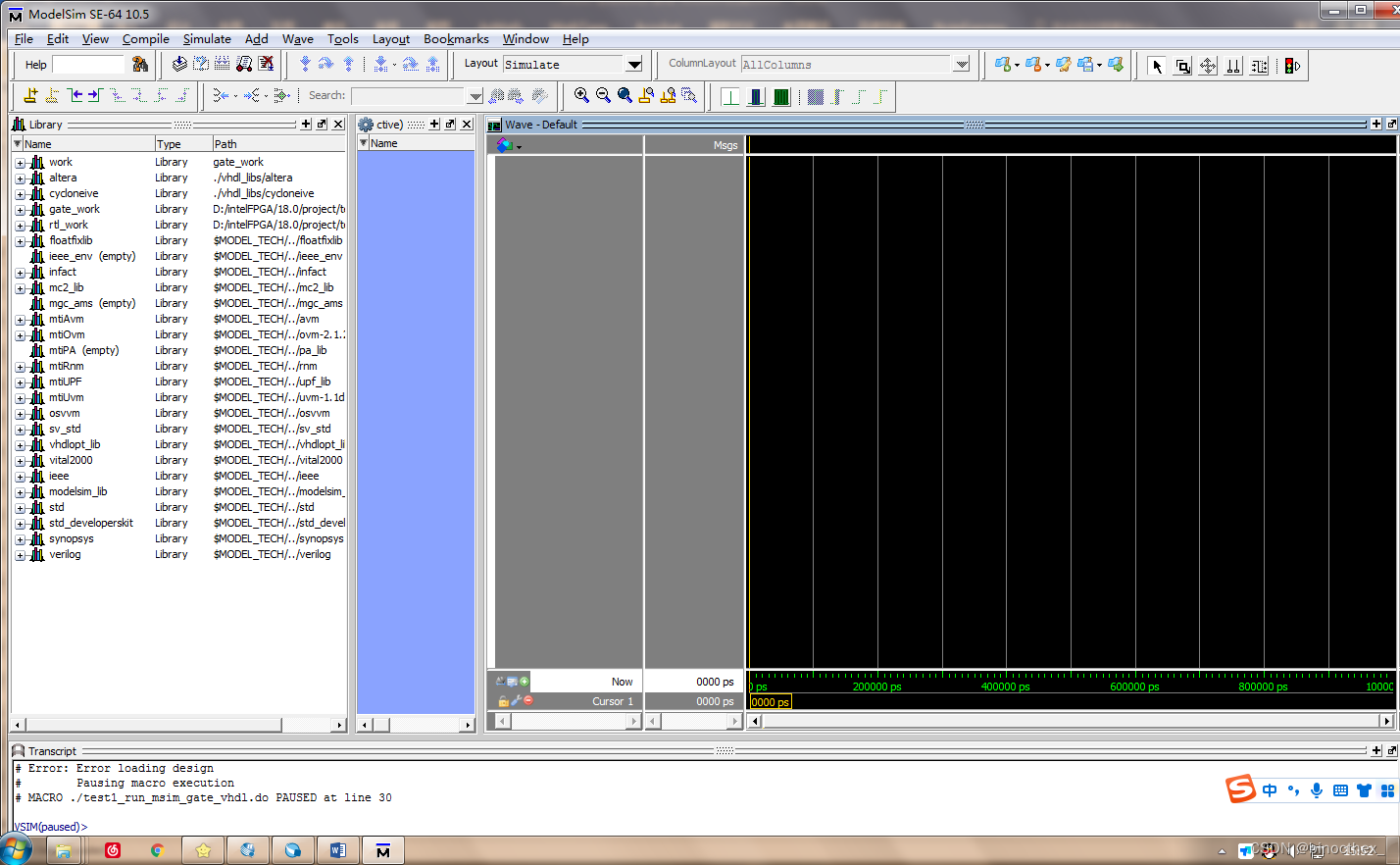Zoom in on the wave timeline
This screenshot has width=1400, height=865.
click(x=580, y=96)
